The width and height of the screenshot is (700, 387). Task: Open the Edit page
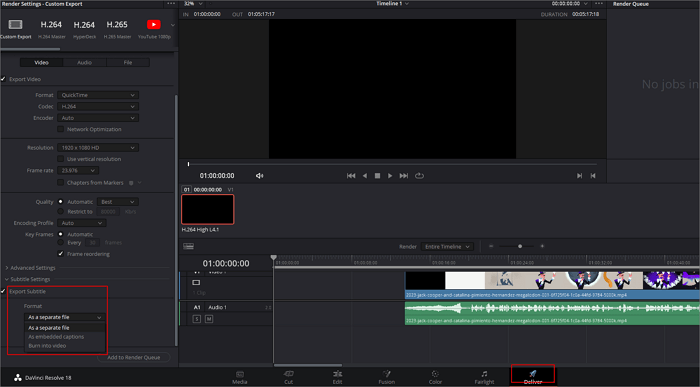338,377
